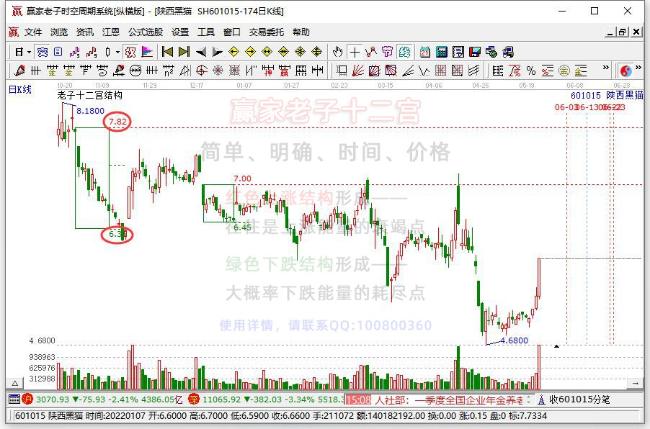Open the 公式选股 menu
This screenshot has height=429, width=650.
(145, 32)
